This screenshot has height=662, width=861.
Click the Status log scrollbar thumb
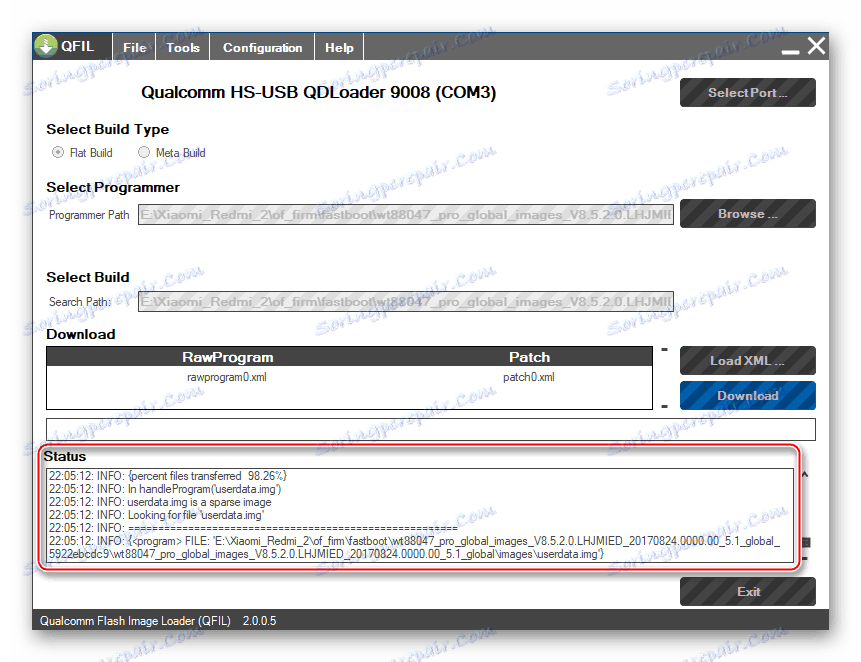coord(806,542)
